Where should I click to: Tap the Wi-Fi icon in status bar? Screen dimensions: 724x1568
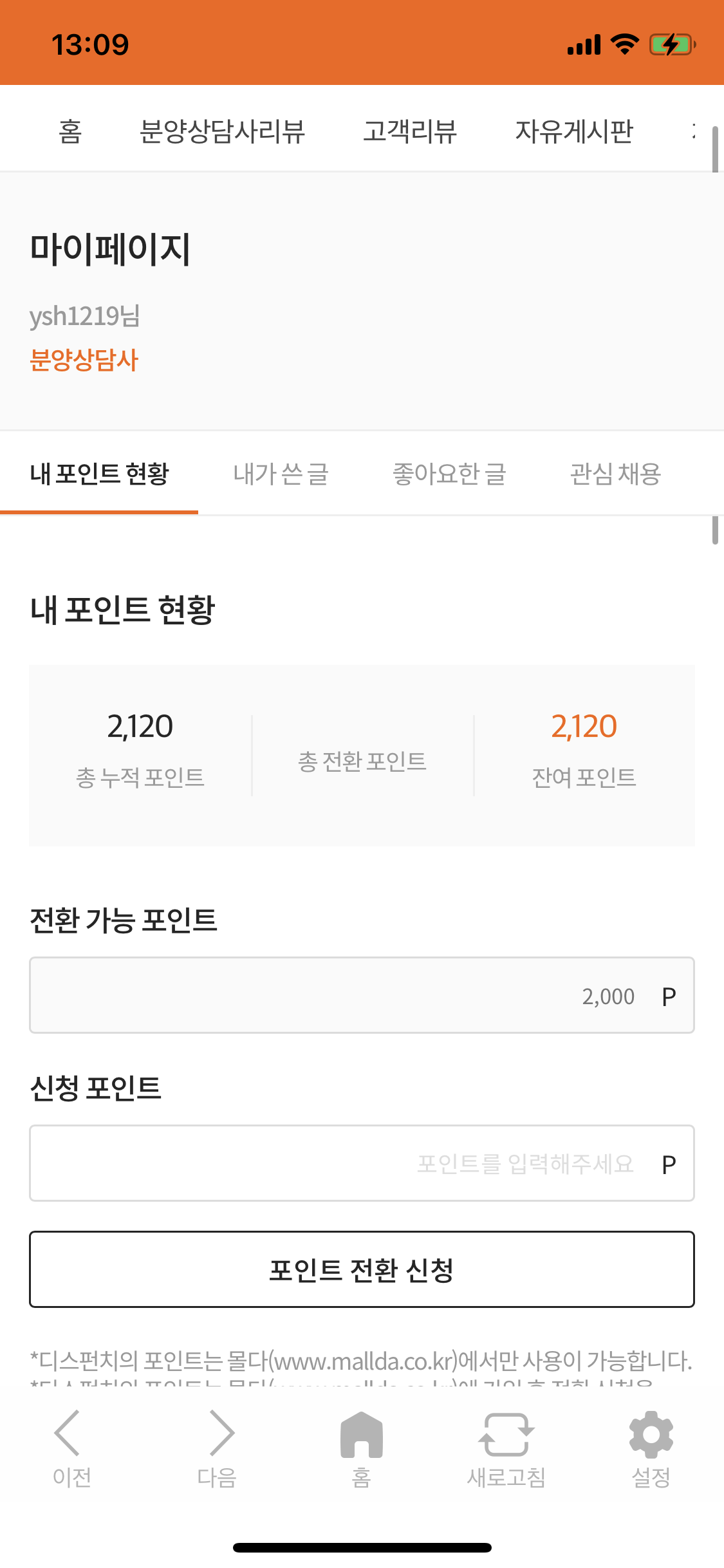pos(624,44)
